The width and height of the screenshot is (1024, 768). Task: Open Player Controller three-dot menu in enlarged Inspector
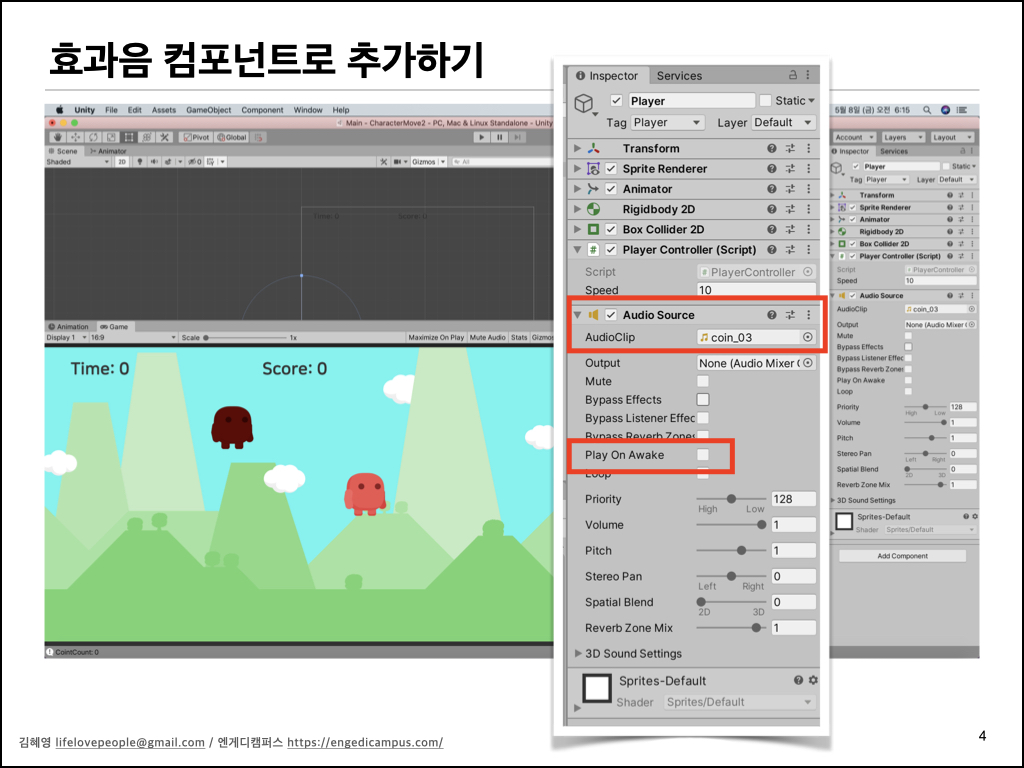point(808,249)
